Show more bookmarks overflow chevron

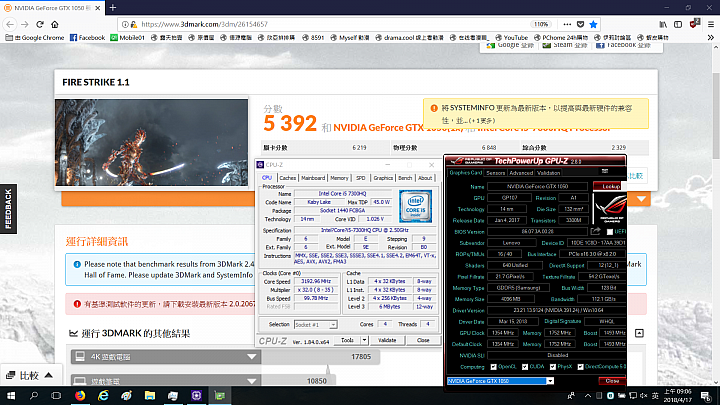pyautogui.click(x=711, y=38)
